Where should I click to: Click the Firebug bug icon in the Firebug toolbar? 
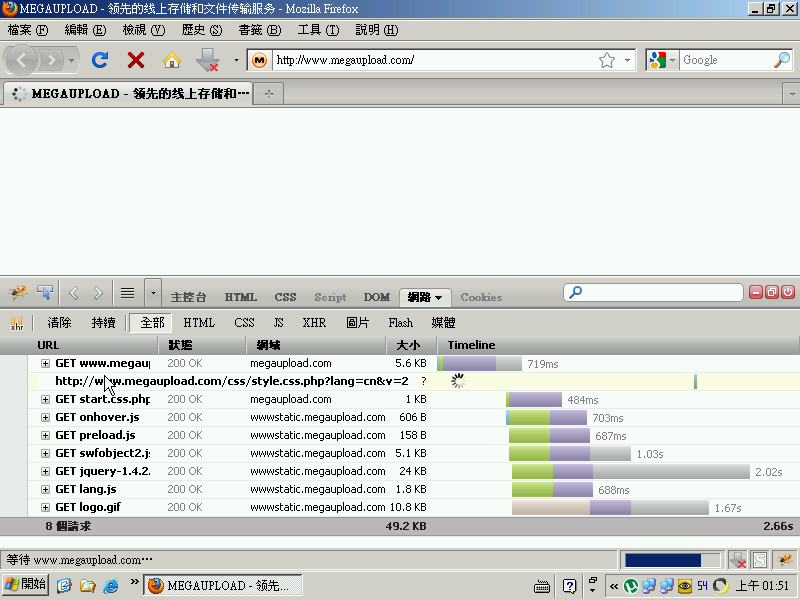(18, 292)
